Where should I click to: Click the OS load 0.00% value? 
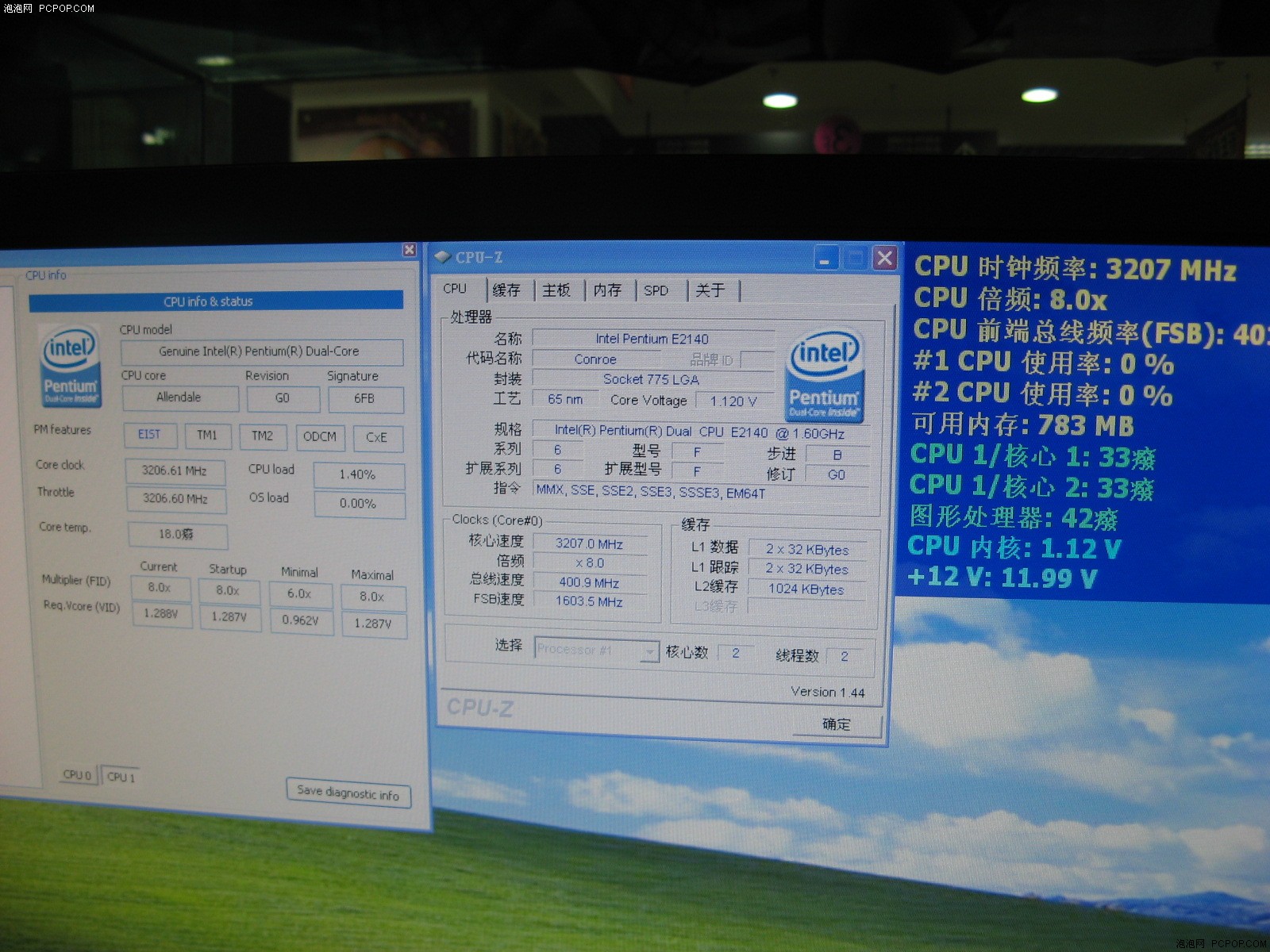click(359, 504)
